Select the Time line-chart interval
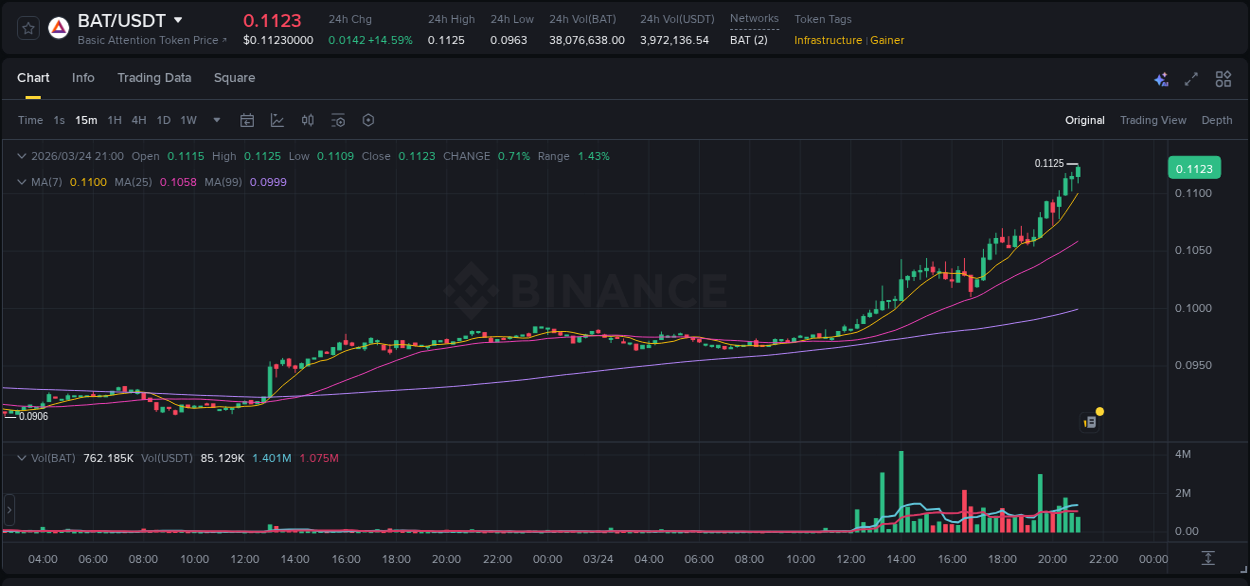 click(30, 120)
